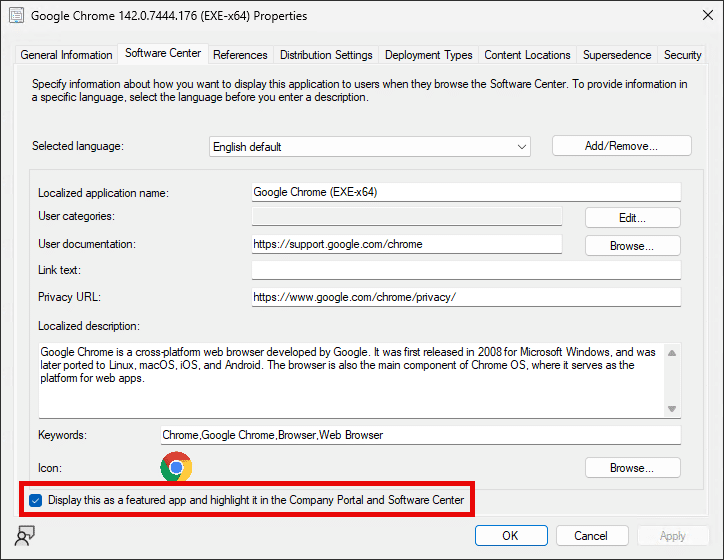This screenshot has height=560, width=724.
Task: Click the Add/Remove language button
Action: [621, 146]
